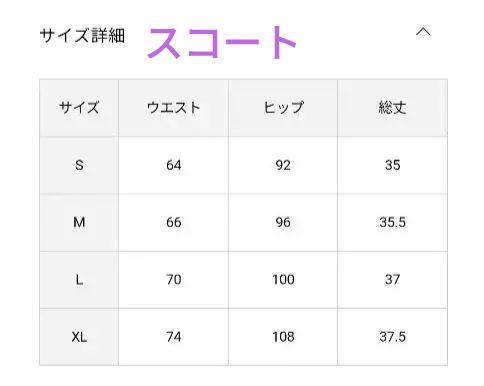Click the サイズ詳細 section title

(82, 35)
